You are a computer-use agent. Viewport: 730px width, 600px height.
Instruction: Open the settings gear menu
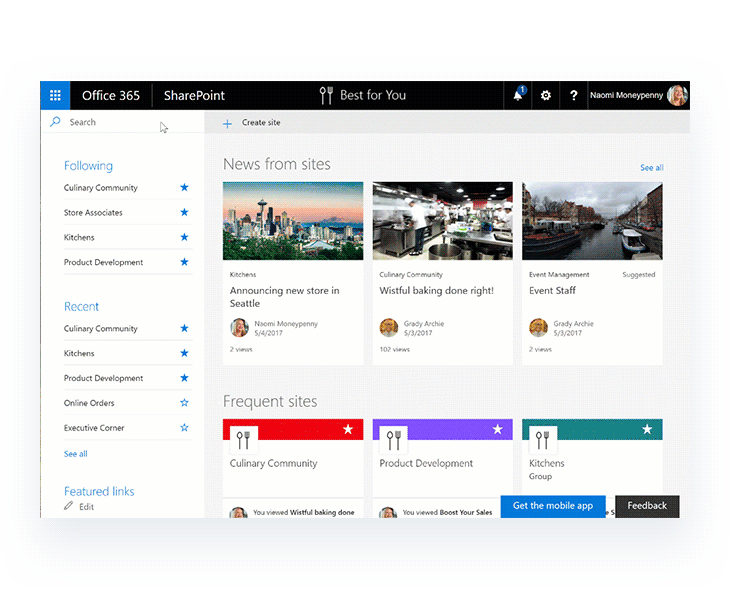pyautogui.click(x=546, y=95)
